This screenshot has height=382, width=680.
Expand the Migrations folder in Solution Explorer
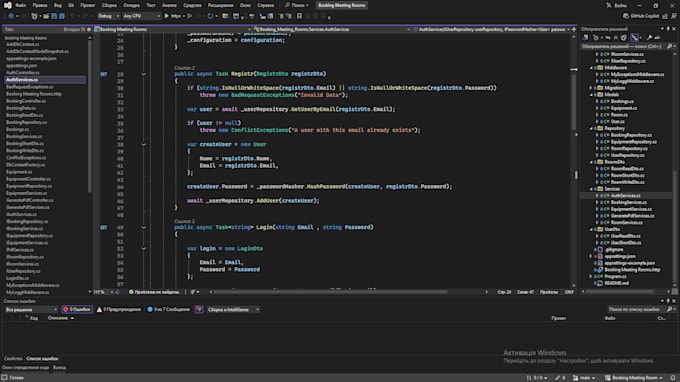point(591,88)
